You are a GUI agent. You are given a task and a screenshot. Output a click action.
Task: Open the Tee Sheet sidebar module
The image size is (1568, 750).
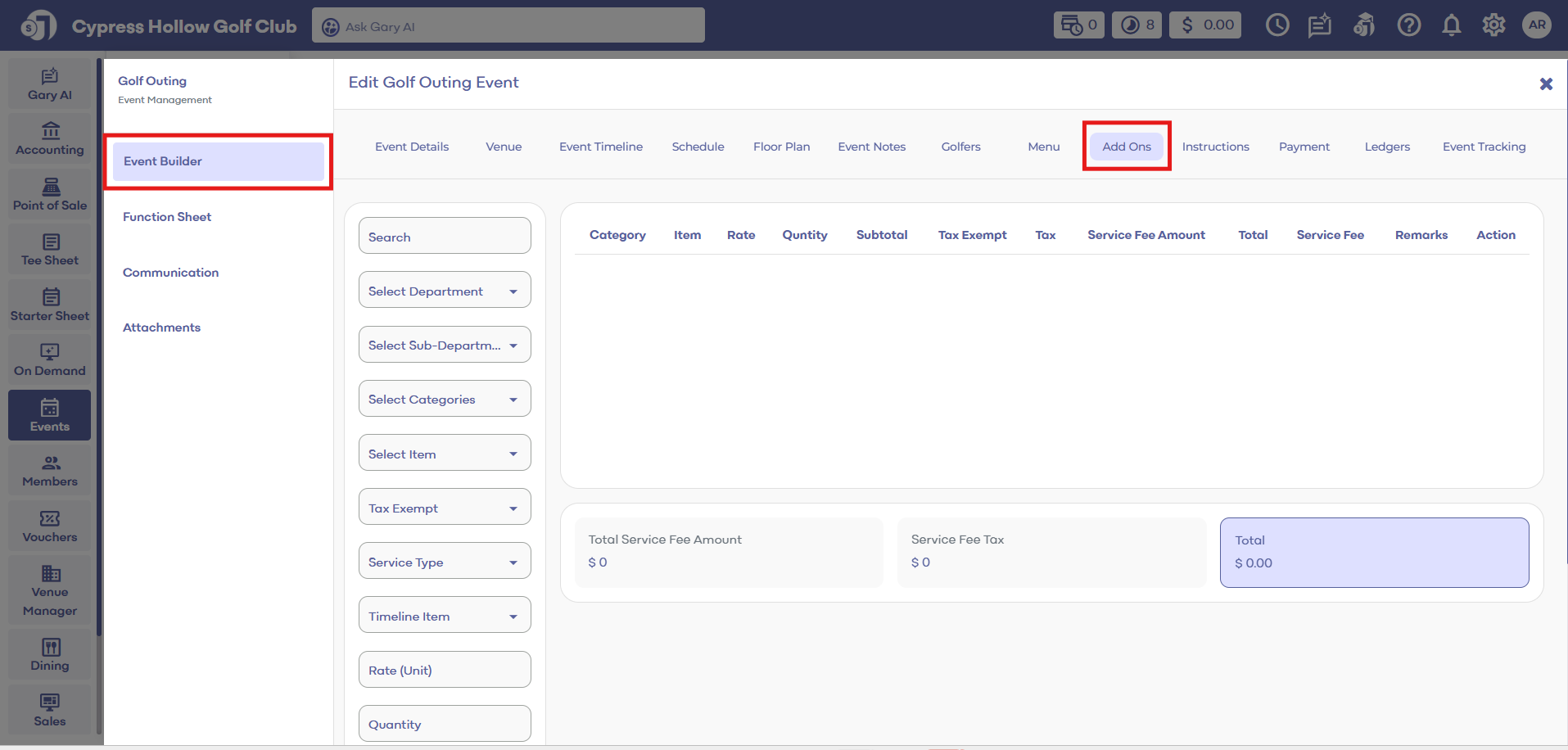[x=50, y=250]
